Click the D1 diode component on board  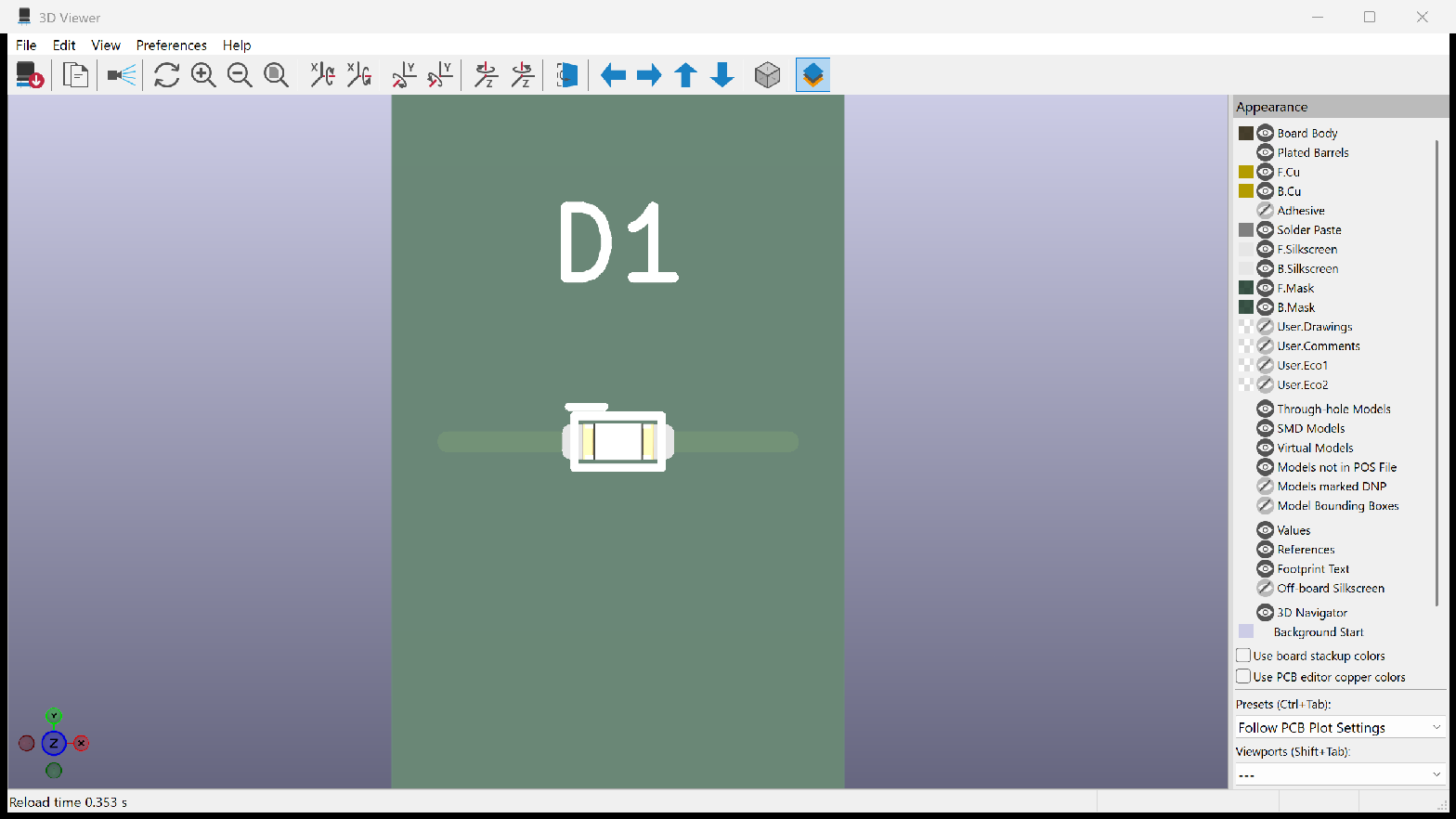pyautogui.click(x=617, y=441)
